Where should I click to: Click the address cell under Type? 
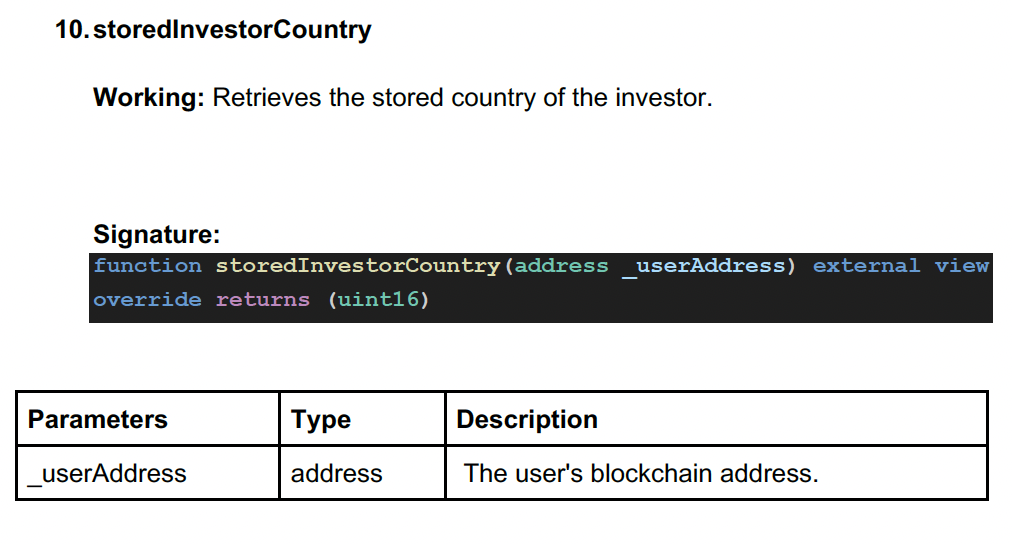336,473
